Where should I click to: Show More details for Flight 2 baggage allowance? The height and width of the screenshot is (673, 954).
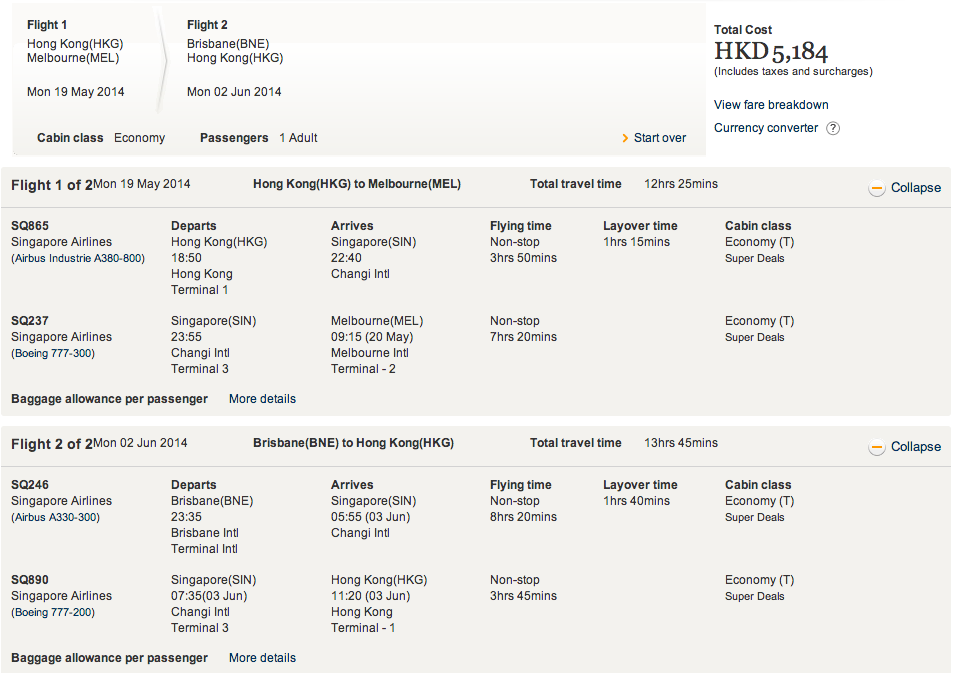point(262,658)
